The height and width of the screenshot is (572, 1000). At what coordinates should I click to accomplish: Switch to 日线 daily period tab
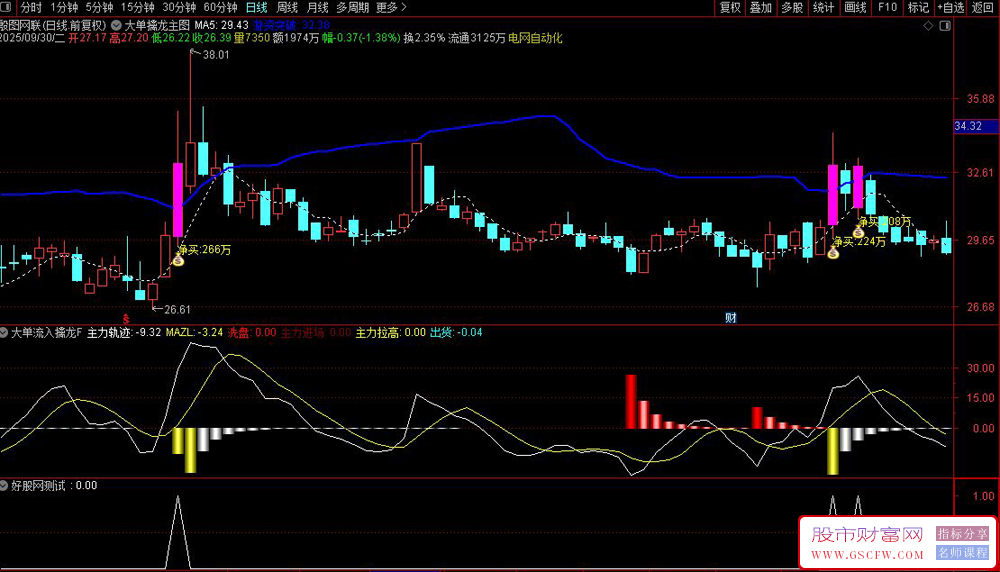257,8
